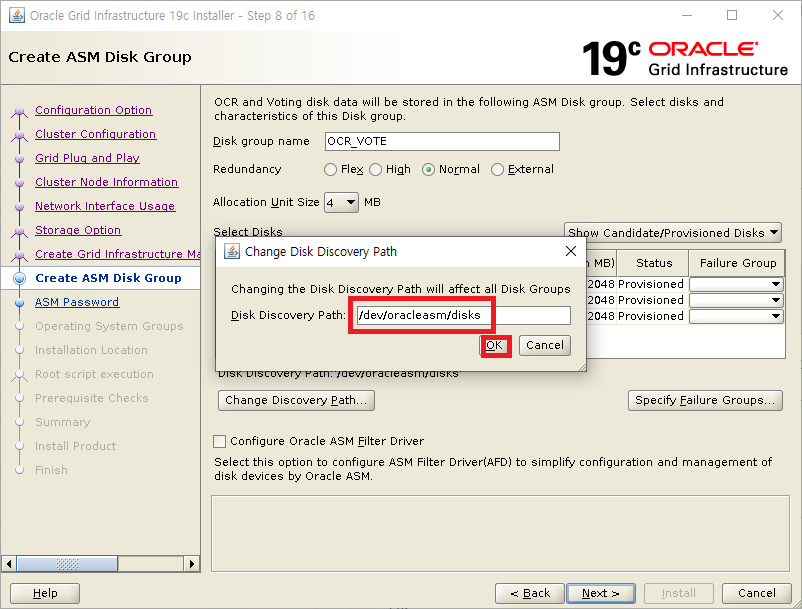Image resolution: width=802 pixels, height=609 pixels.
Task: Click the Next button
Action: click(601, 593)
